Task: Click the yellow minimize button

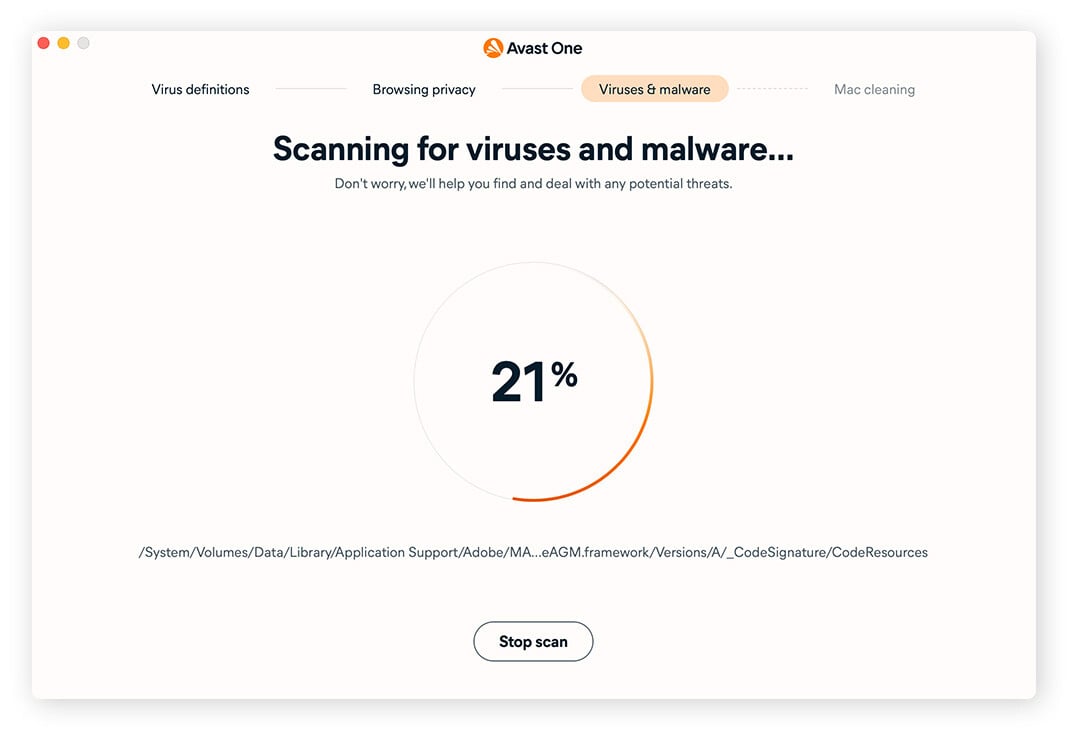Action: click(62, 43)
